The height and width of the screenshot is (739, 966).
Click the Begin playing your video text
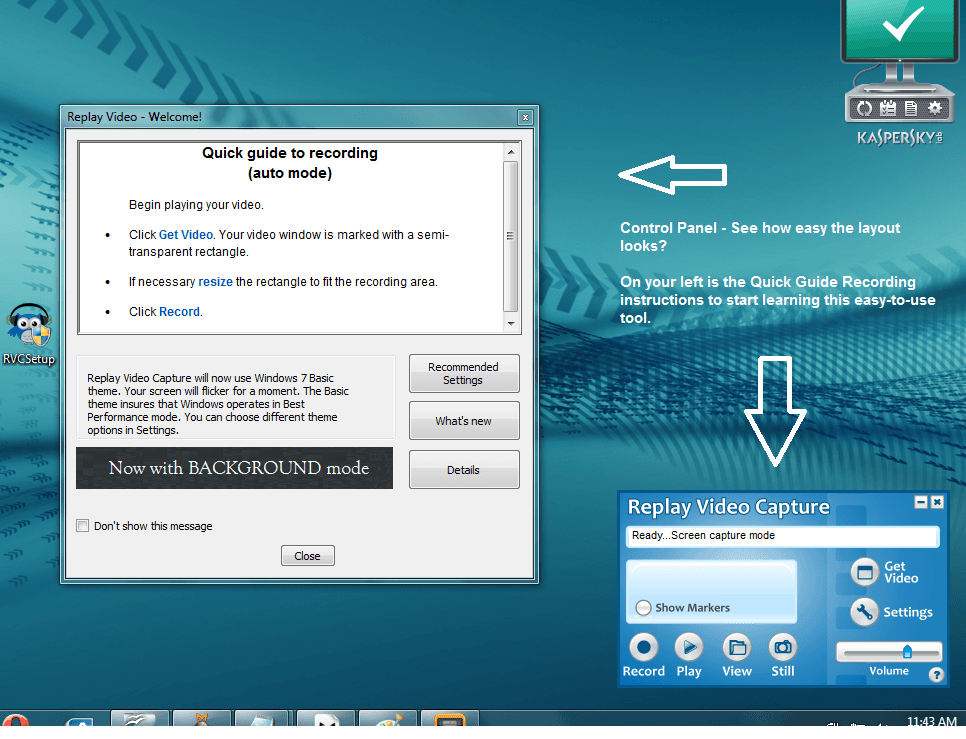pos(196,205)
